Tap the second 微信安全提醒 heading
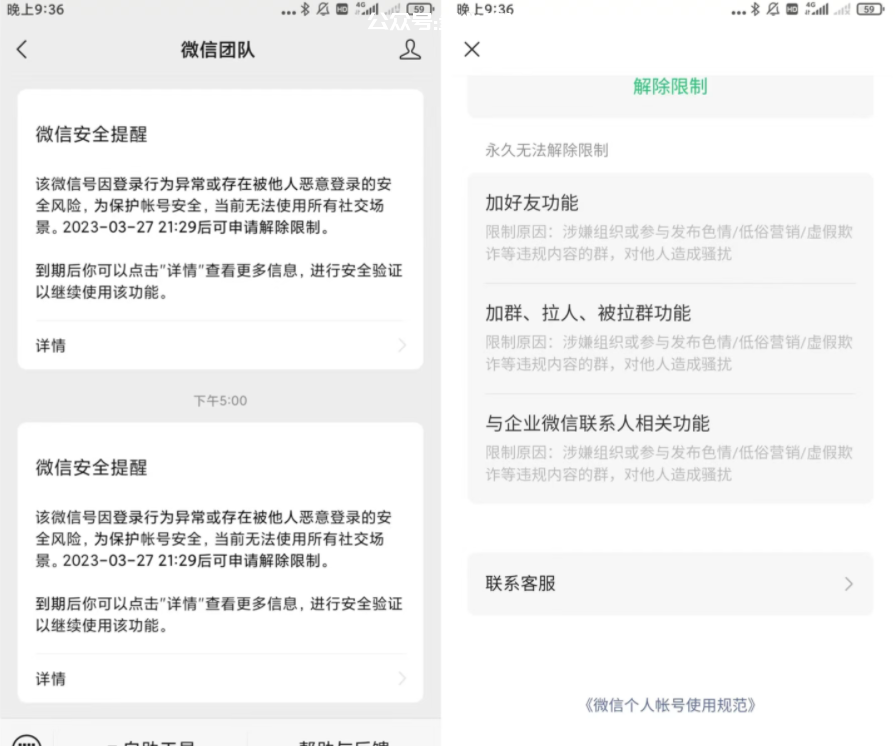The width and height of the screenshot is (895, 746). (91, 467)
